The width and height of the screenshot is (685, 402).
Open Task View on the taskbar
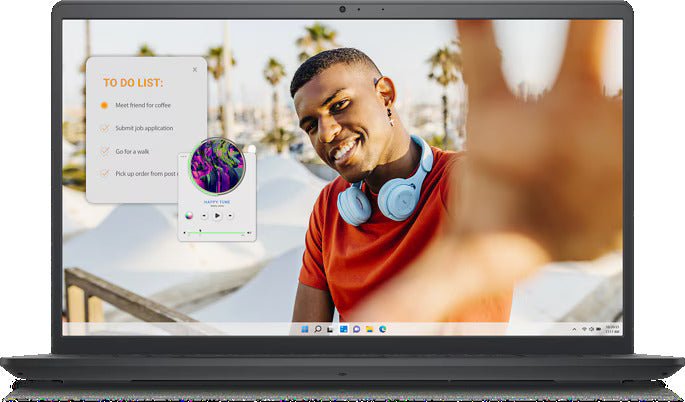pos(330,328)
